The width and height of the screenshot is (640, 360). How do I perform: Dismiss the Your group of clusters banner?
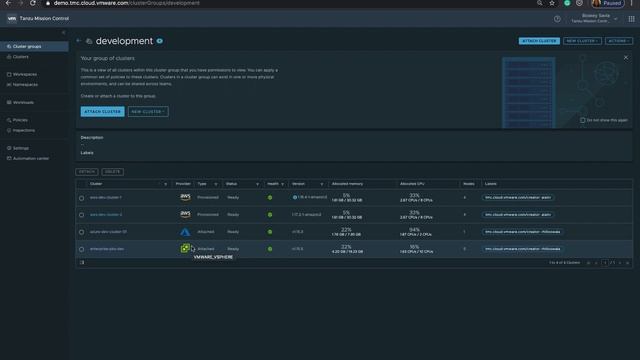click(x=626, y=58)
